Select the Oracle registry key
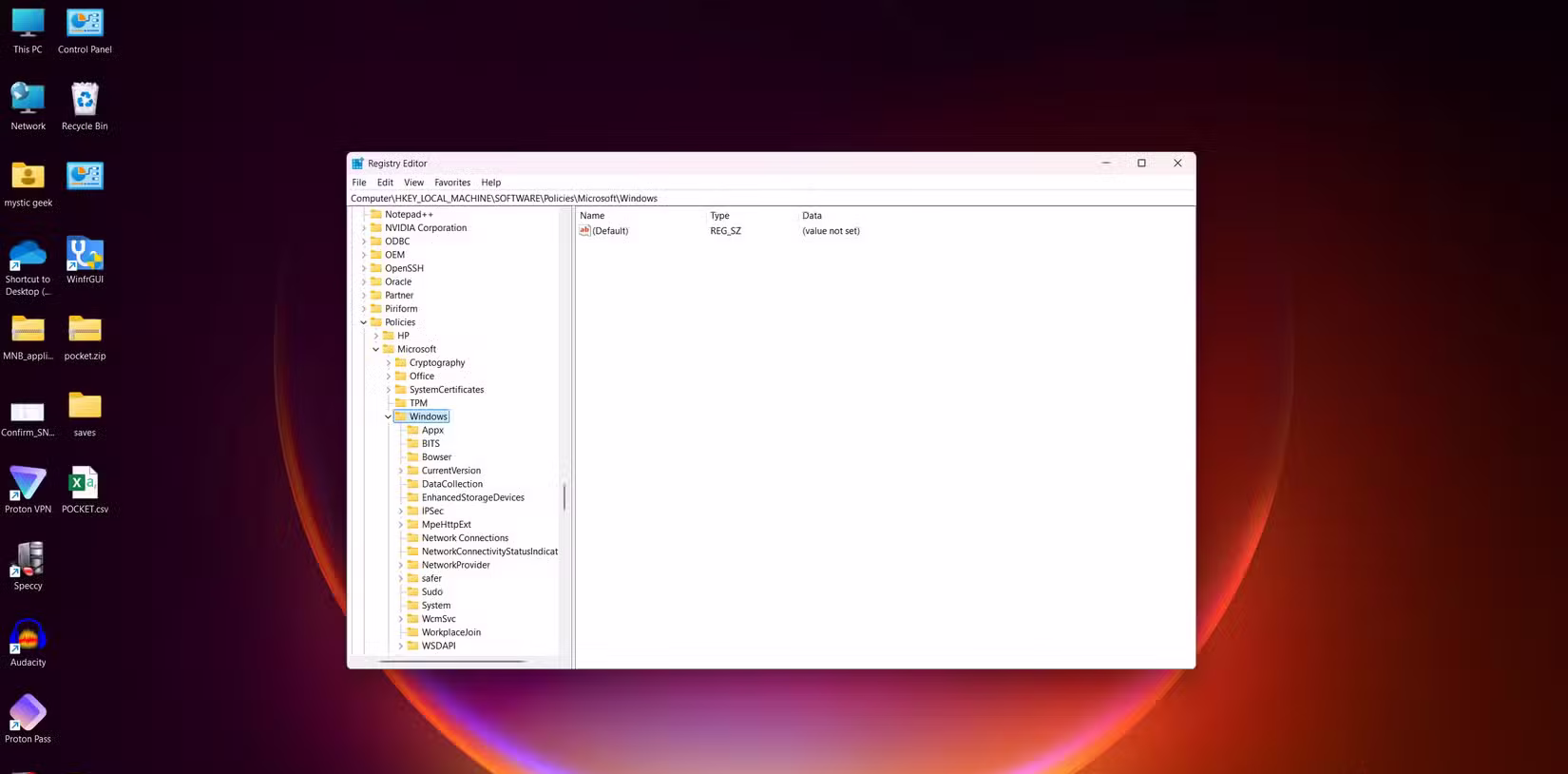 (398, 281)
